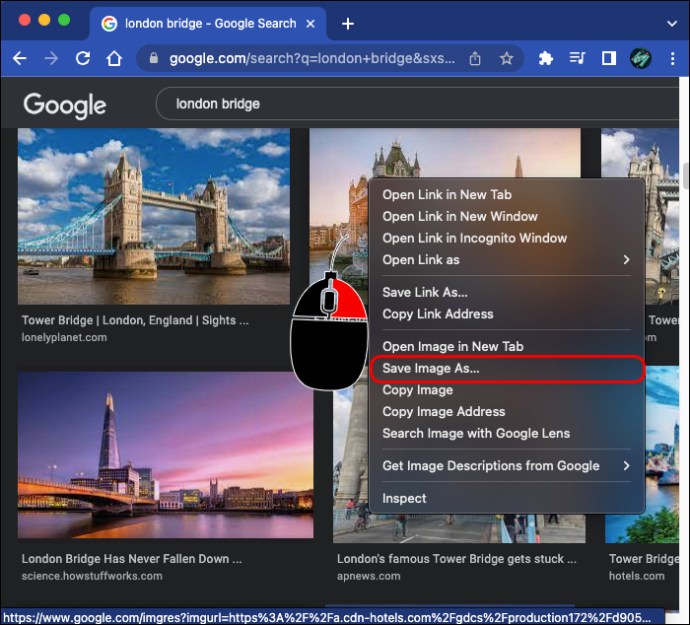Open the Shard sunset London Bridge thumbnail
The height and width of the screenshot is (625, 690).
coord(165,455)
